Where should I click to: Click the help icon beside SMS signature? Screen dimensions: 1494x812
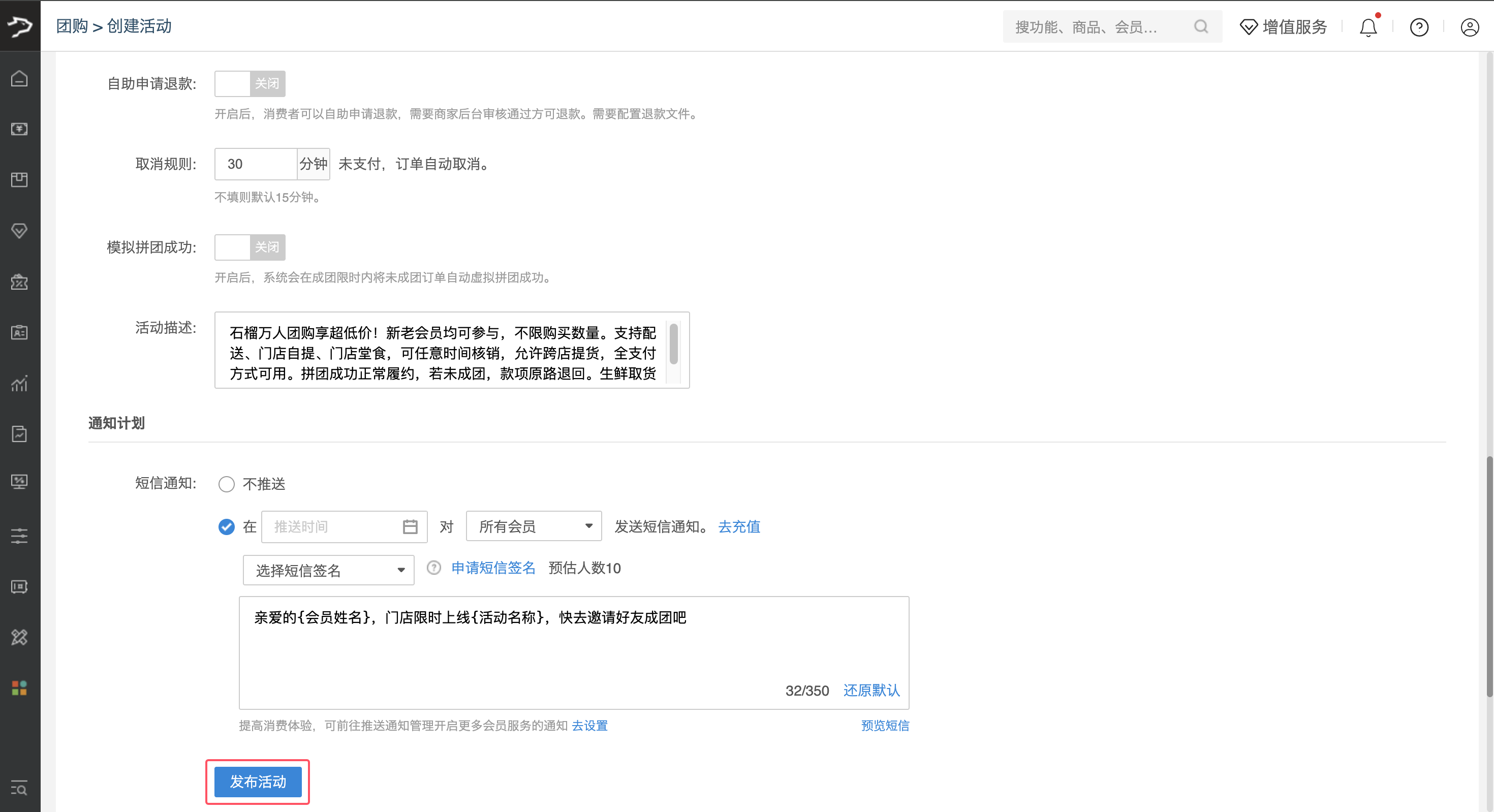click(434, 568)
